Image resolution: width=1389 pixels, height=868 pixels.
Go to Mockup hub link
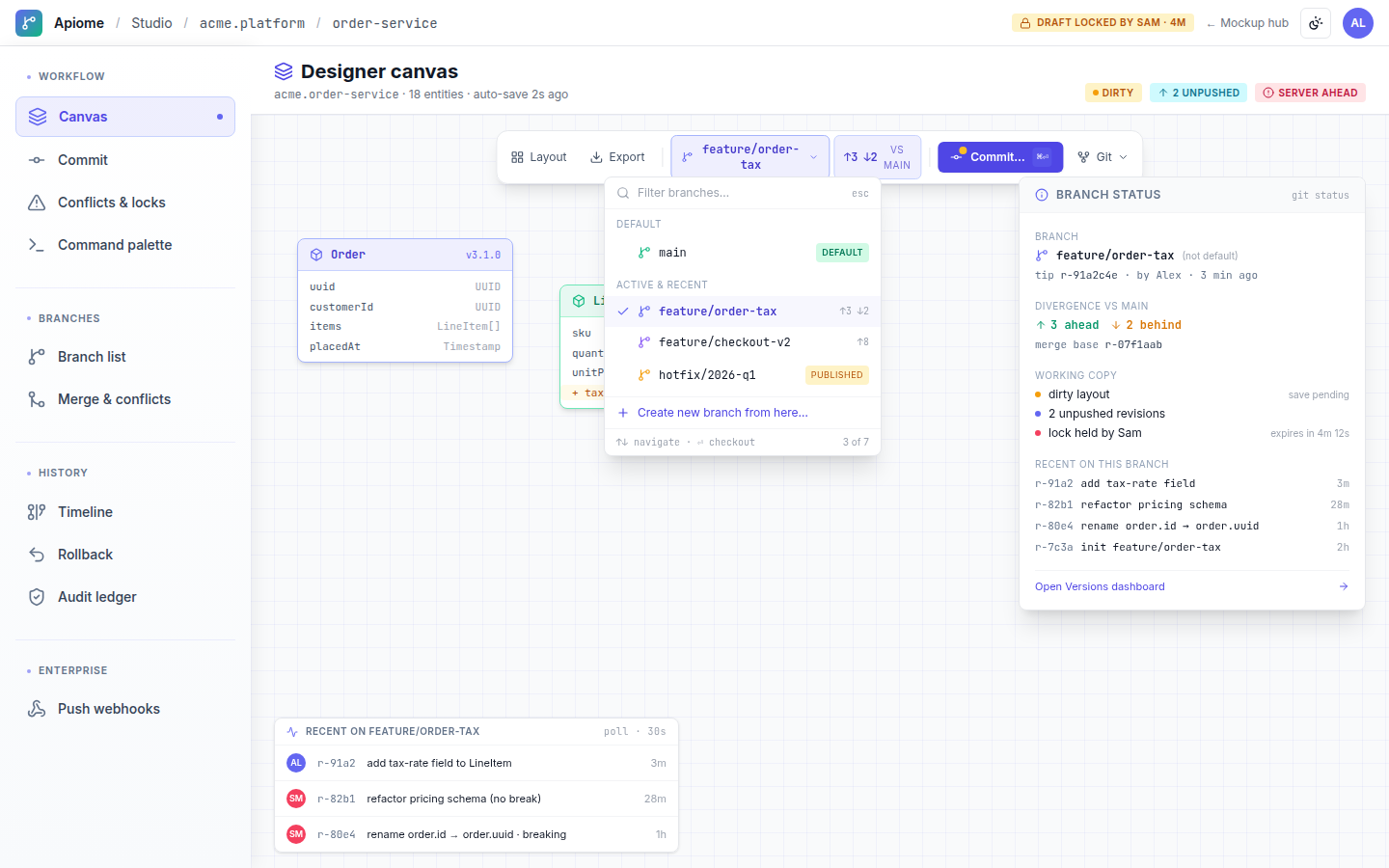click(1247, 23)
